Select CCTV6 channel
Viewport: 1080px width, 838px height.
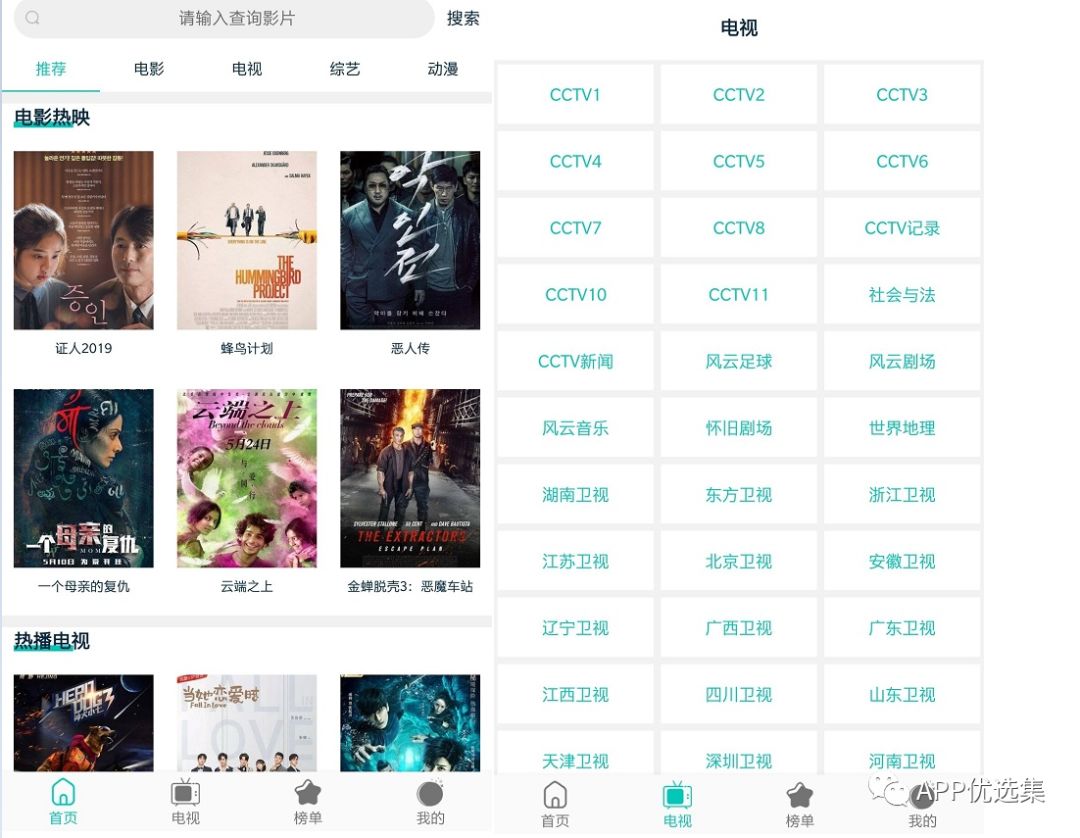[x=902, y=161]
